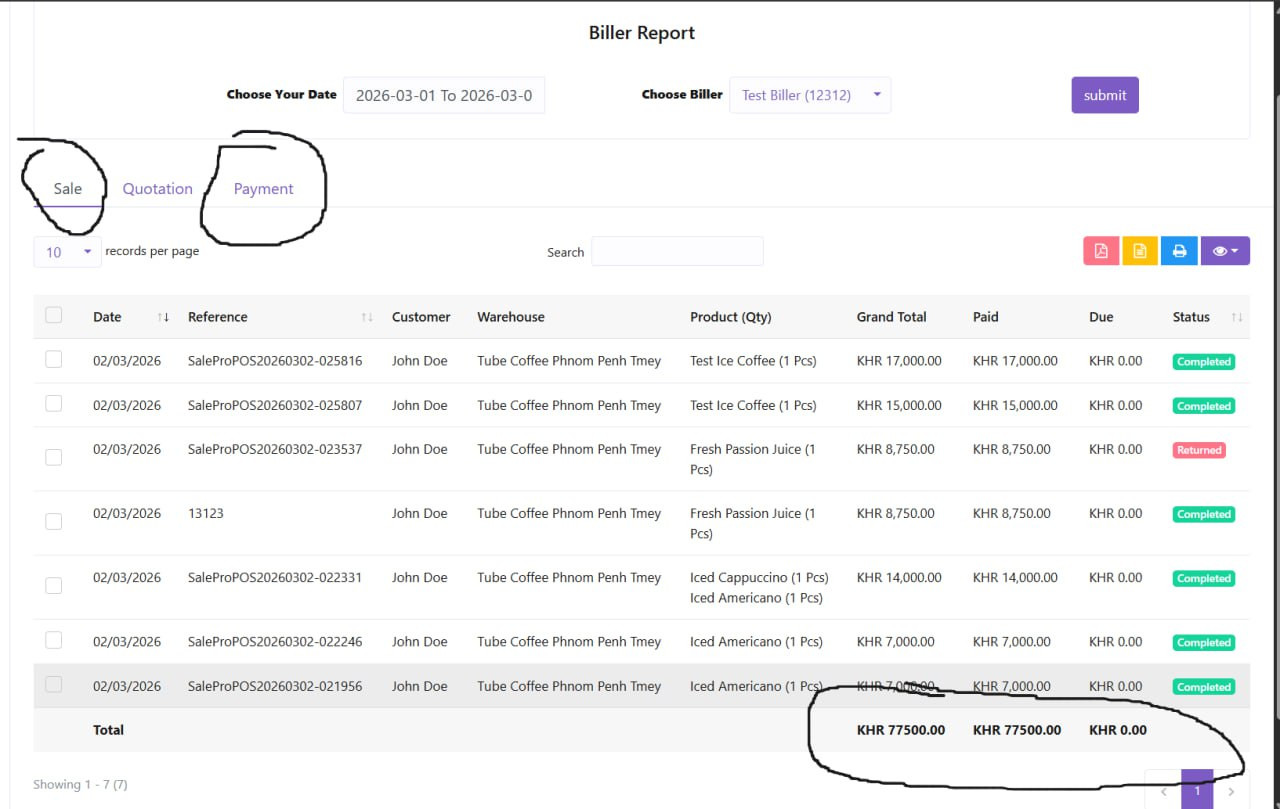Click into the Search box

coord(677,251)
